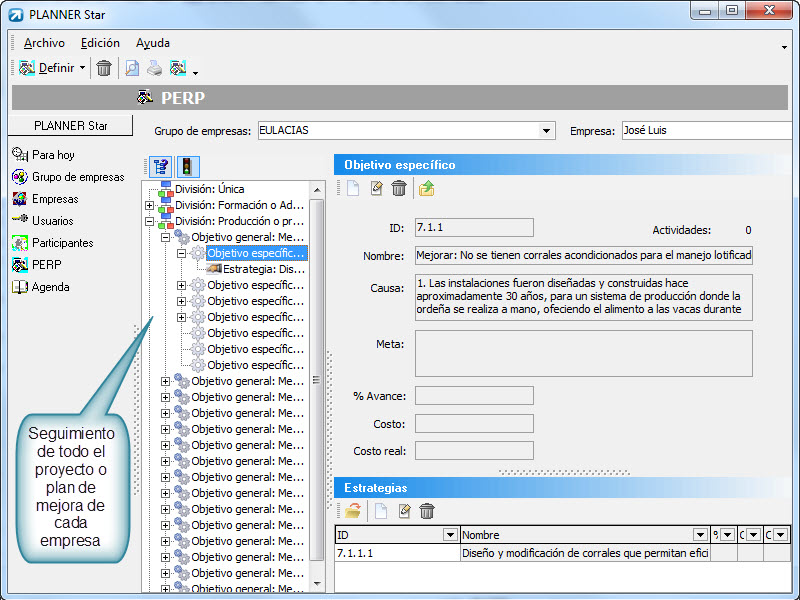Click the green arrow folder icon

coord(427,188)
